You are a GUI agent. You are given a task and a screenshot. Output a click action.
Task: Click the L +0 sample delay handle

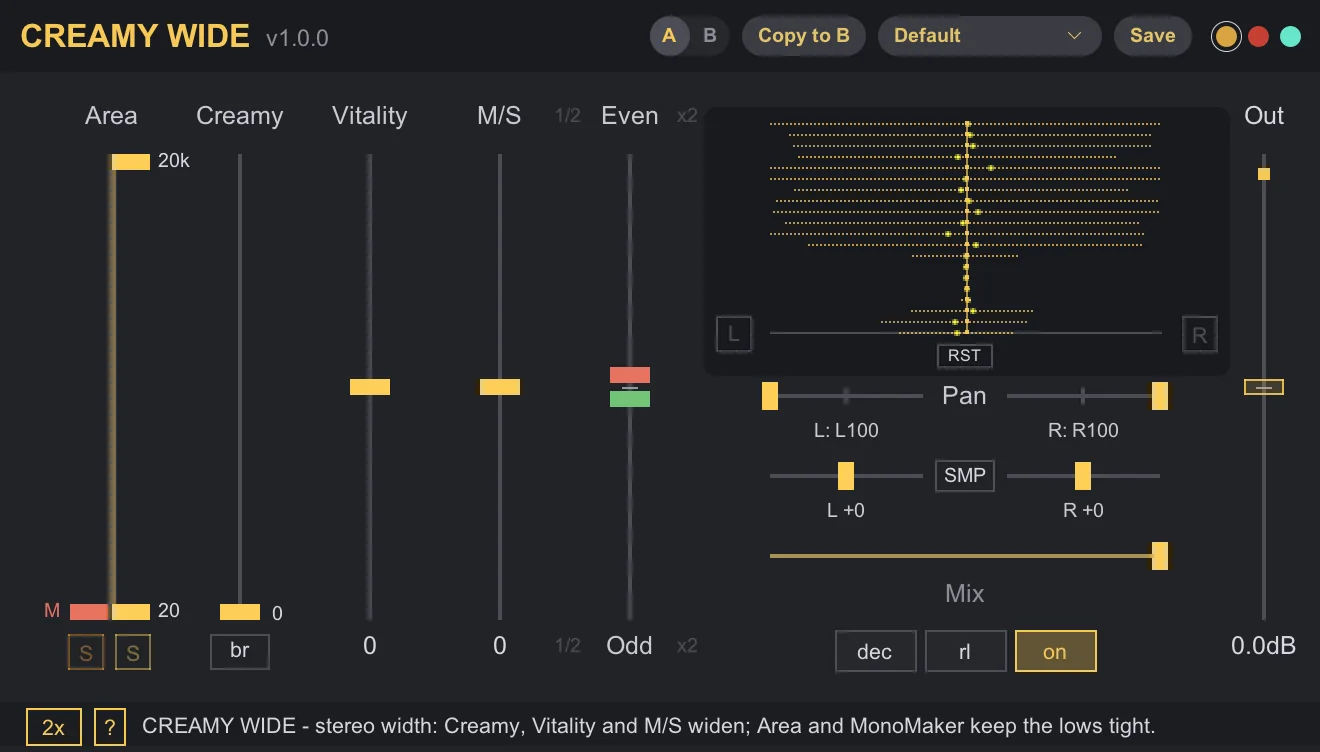846,476
